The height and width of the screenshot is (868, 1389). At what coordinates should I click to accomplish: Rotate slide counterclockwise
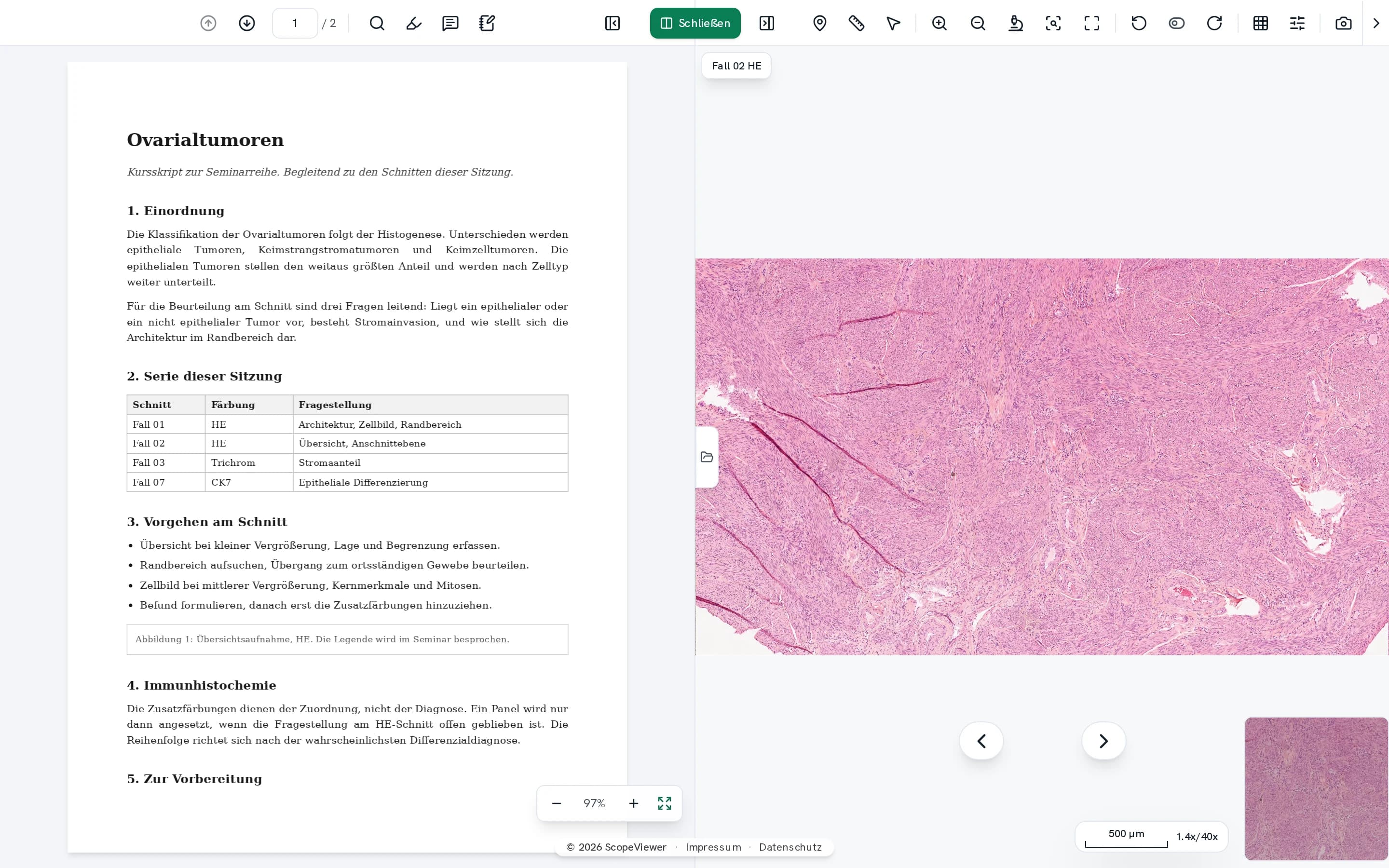click(1139, 23)
